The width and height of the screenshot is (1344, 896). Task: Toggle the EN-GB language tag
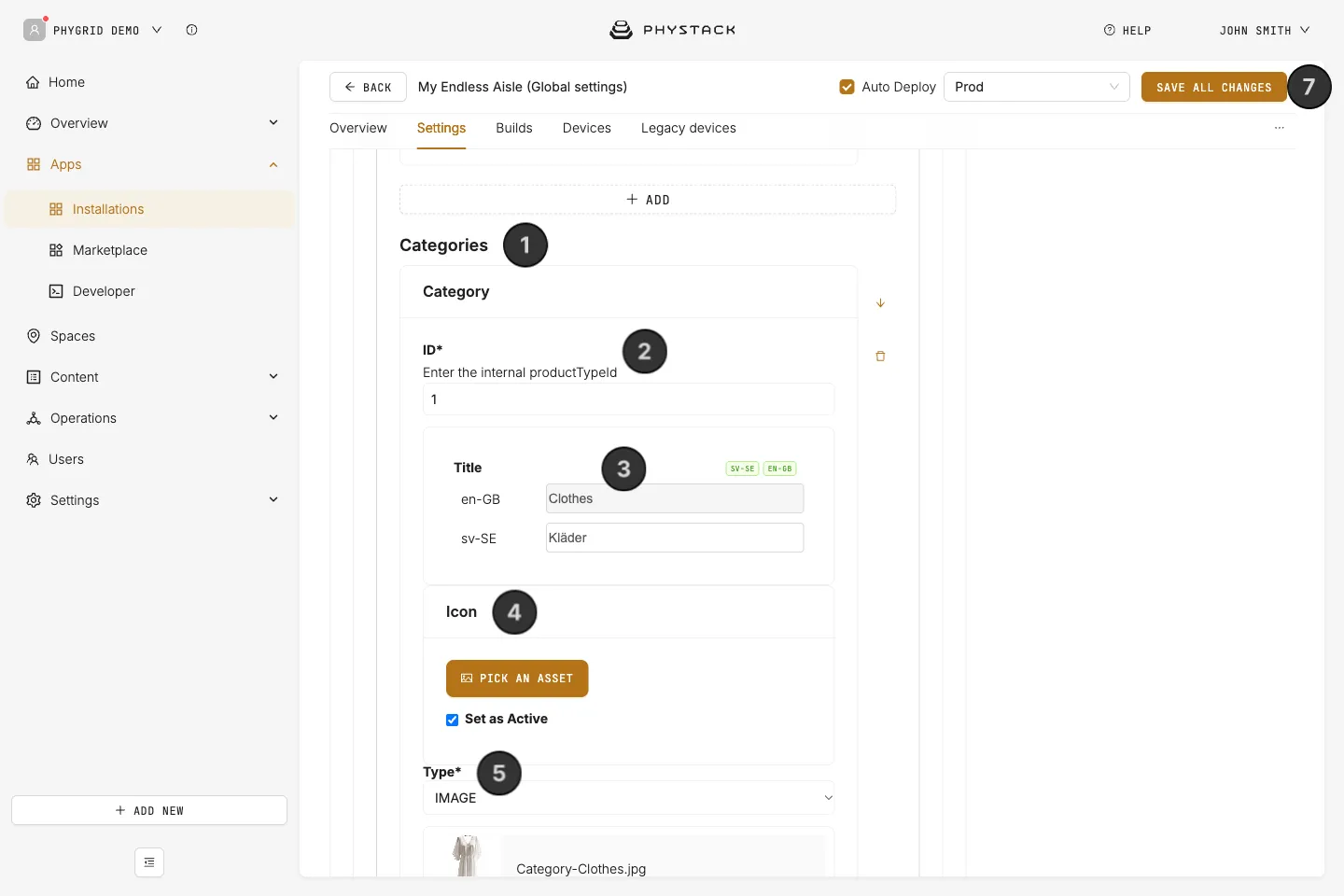coord(780,469)
